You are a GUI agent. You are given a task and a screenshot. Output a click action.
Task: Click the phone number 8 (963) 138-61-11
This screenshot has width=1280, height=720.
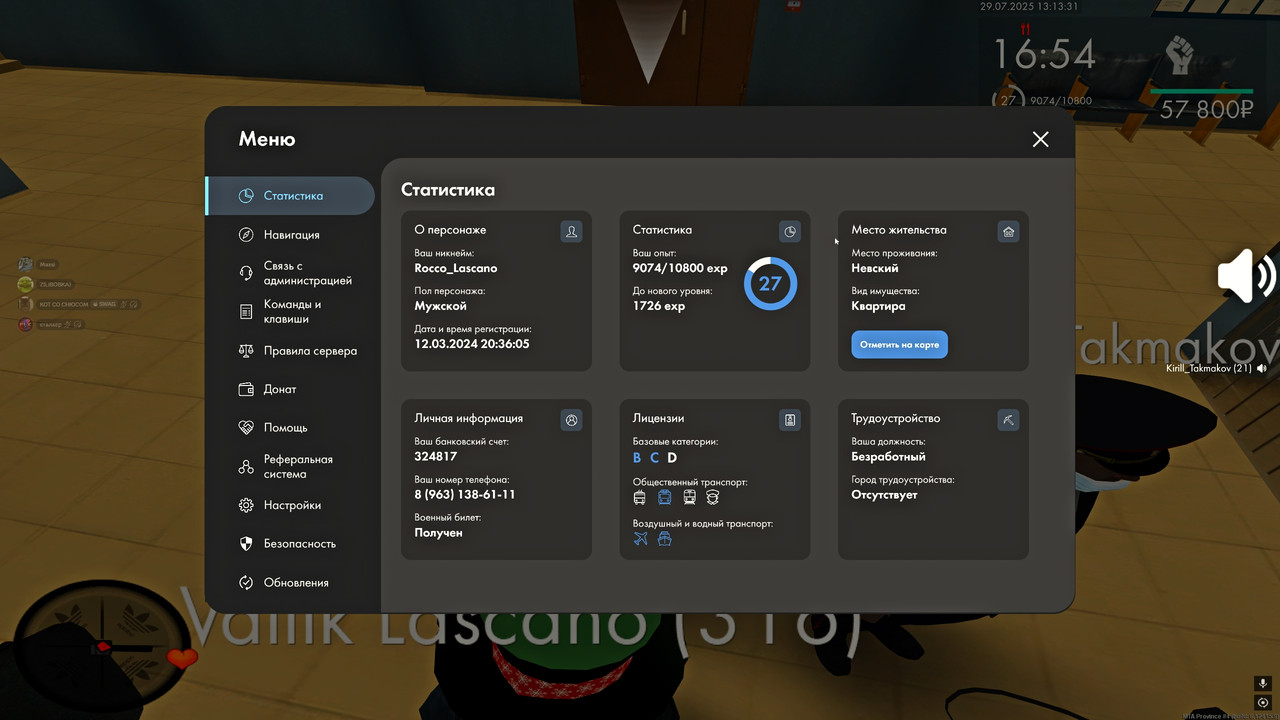click(465, 495)
